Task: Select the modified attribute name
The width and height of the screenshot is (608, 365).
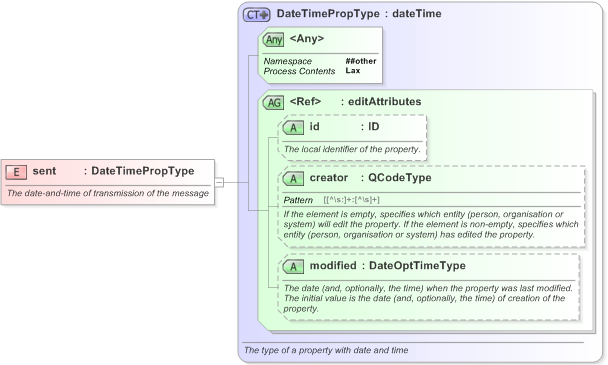Action: 333,265
